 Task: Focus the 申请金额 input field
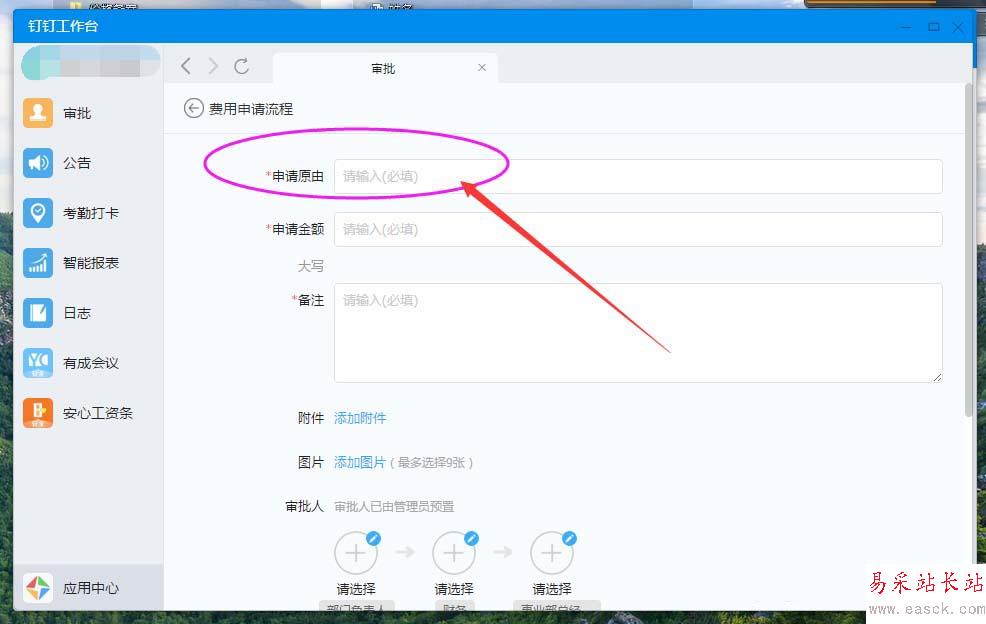[638, 229]
